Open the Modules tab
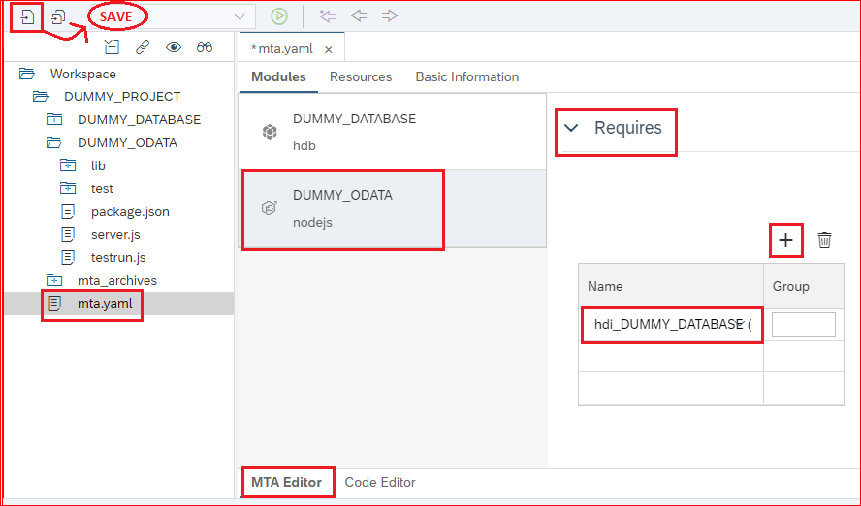The height and width of the screenshot is (506, 861). click(278, 77)
